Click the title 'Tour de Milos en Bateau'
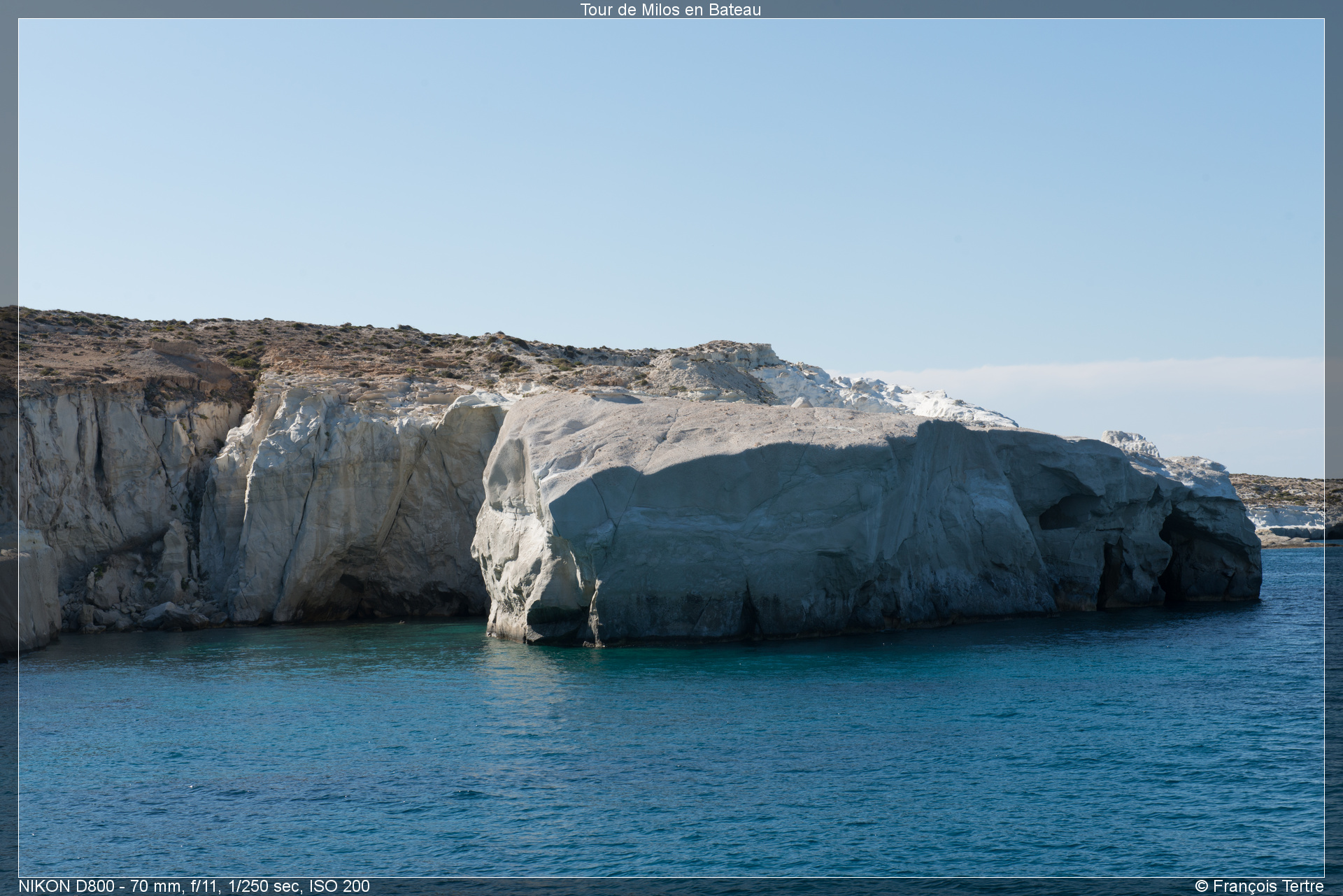 coord(670,10)
